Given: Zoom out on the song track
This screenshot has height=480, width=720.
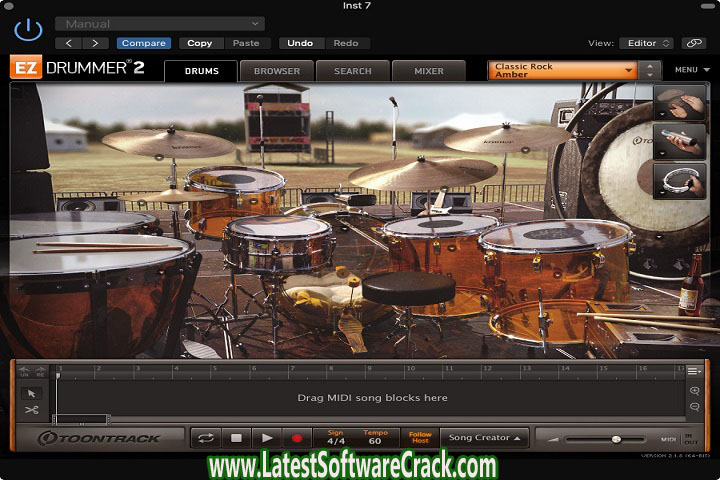Looking at the screenshot, I should click(694, 407).
